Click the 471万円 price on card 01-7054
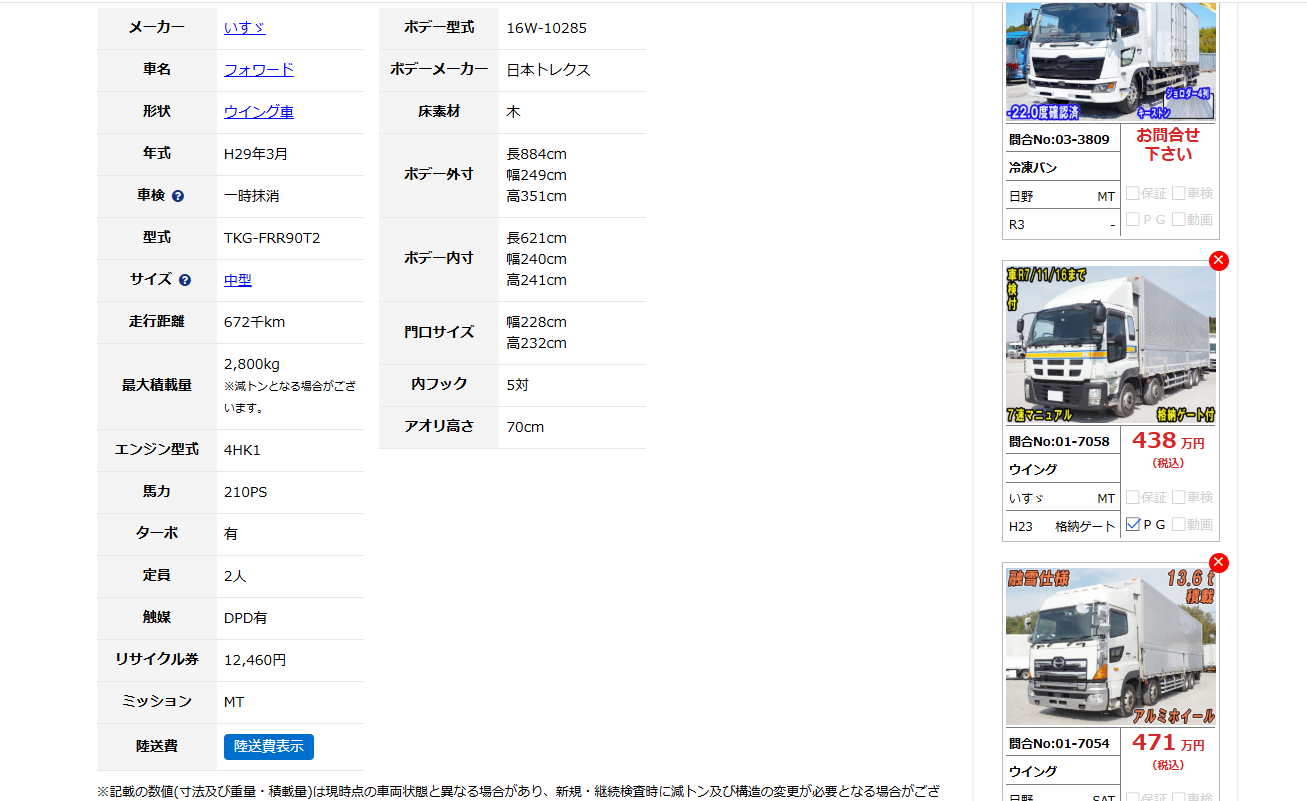Image resolution: width=1307 pixels, height=801 pixels. tap(1168, 743)
